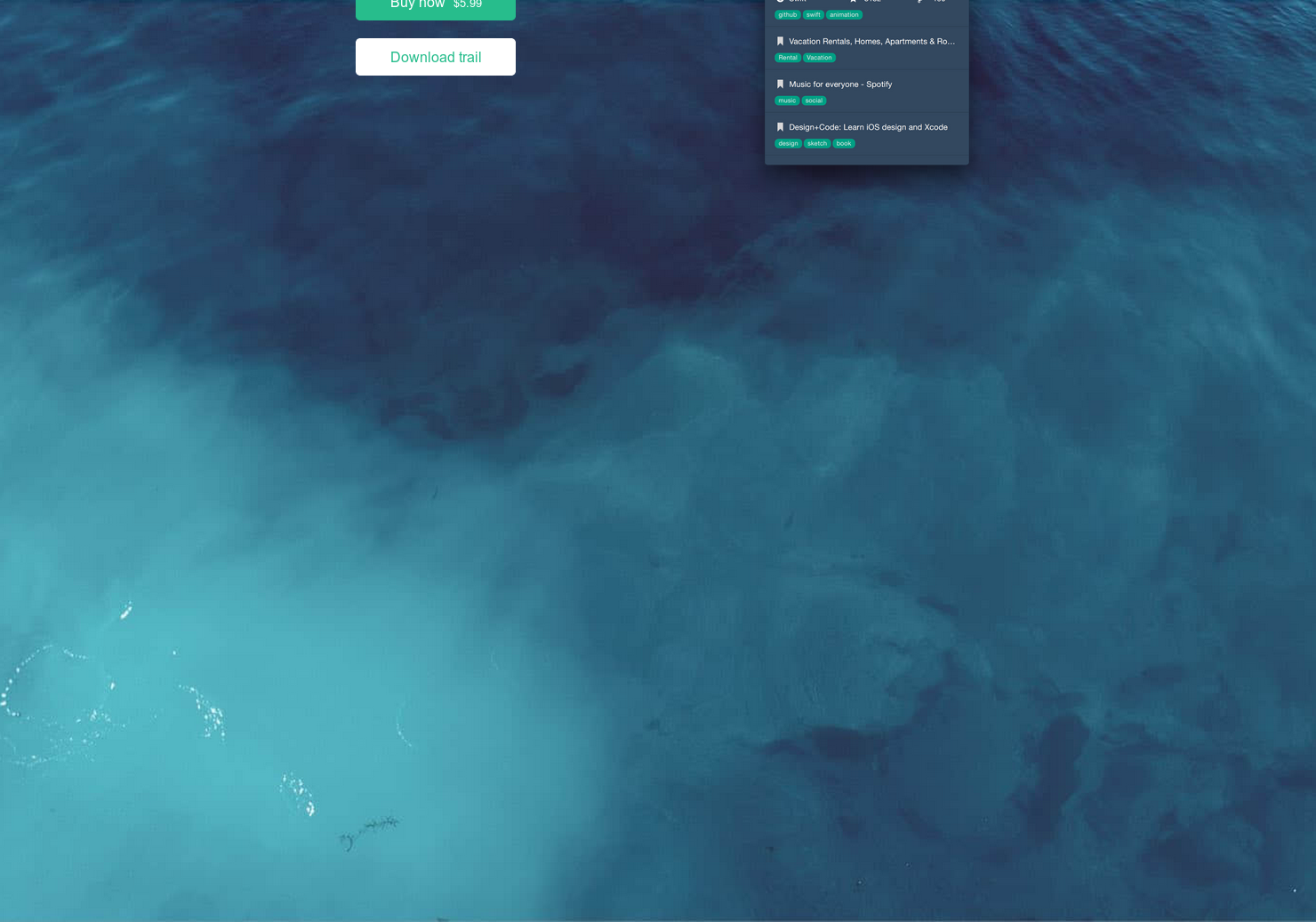The image size is (1316, 922).
Task: Select the music tag
Action: click(787, 100)
